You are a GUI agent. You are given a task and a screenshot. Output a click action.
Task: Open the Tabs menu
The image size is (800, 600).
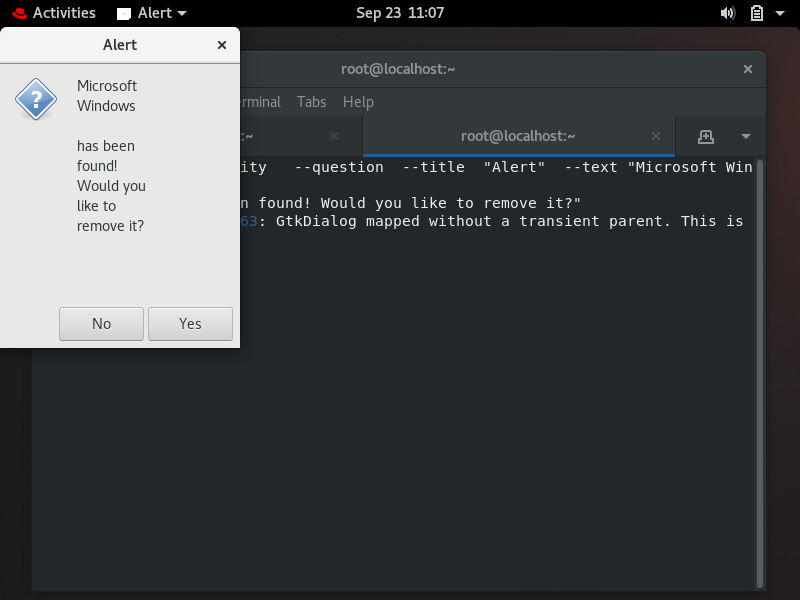[311, 101]
